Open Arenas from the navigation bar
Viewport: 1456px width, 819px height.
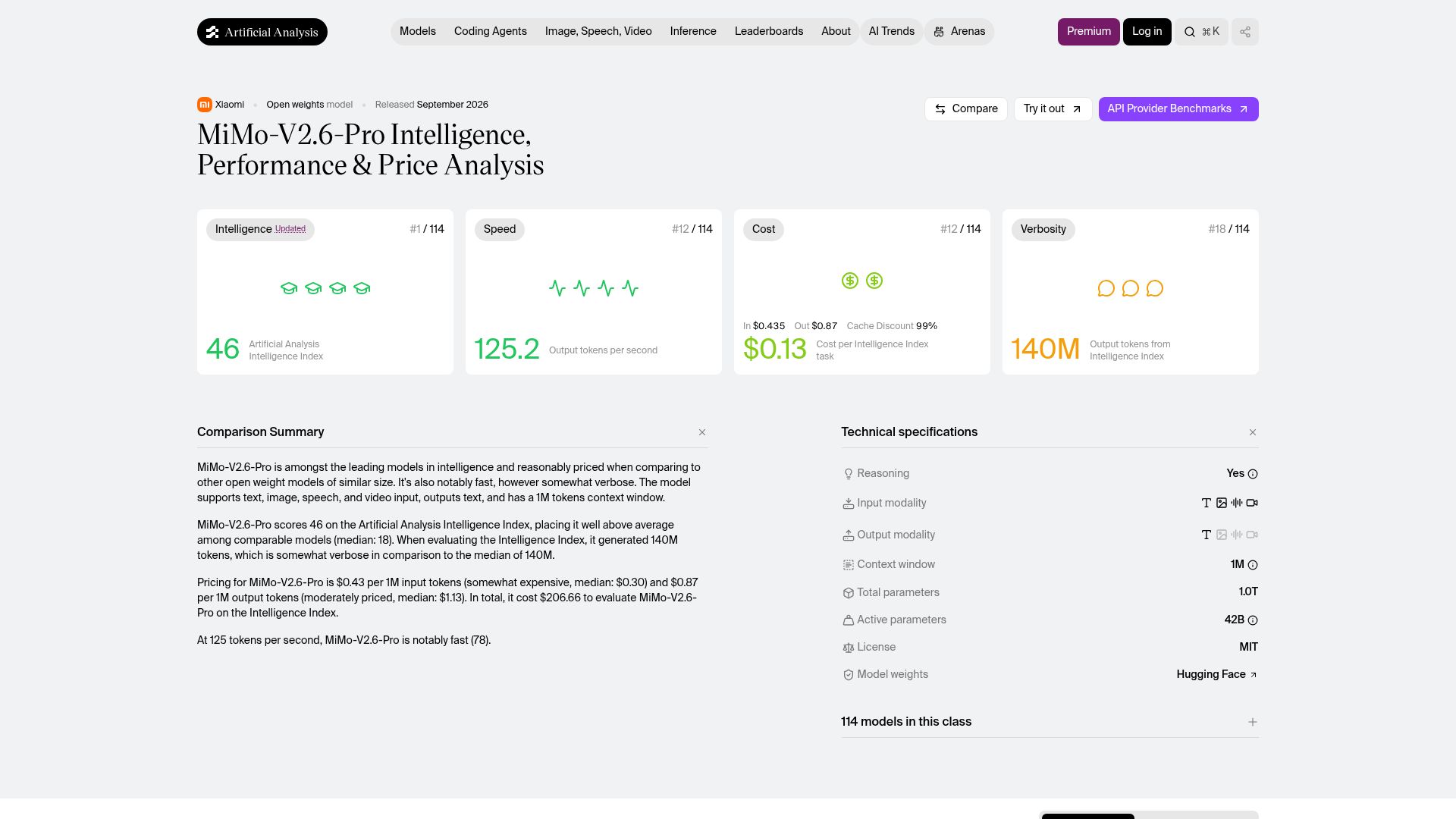click(959, 32)
